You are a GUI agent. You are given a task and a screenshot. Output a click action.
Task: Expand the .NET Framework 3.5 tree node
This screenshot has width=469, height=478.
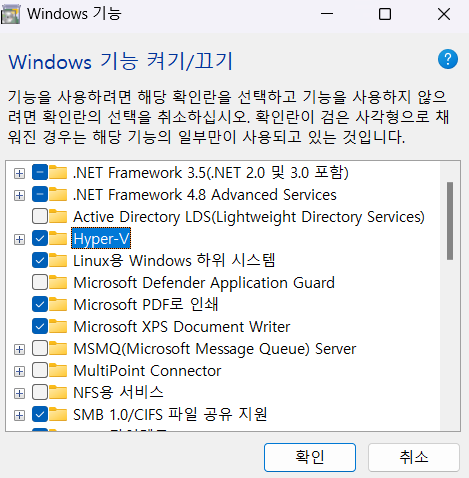tap(19, 173)
